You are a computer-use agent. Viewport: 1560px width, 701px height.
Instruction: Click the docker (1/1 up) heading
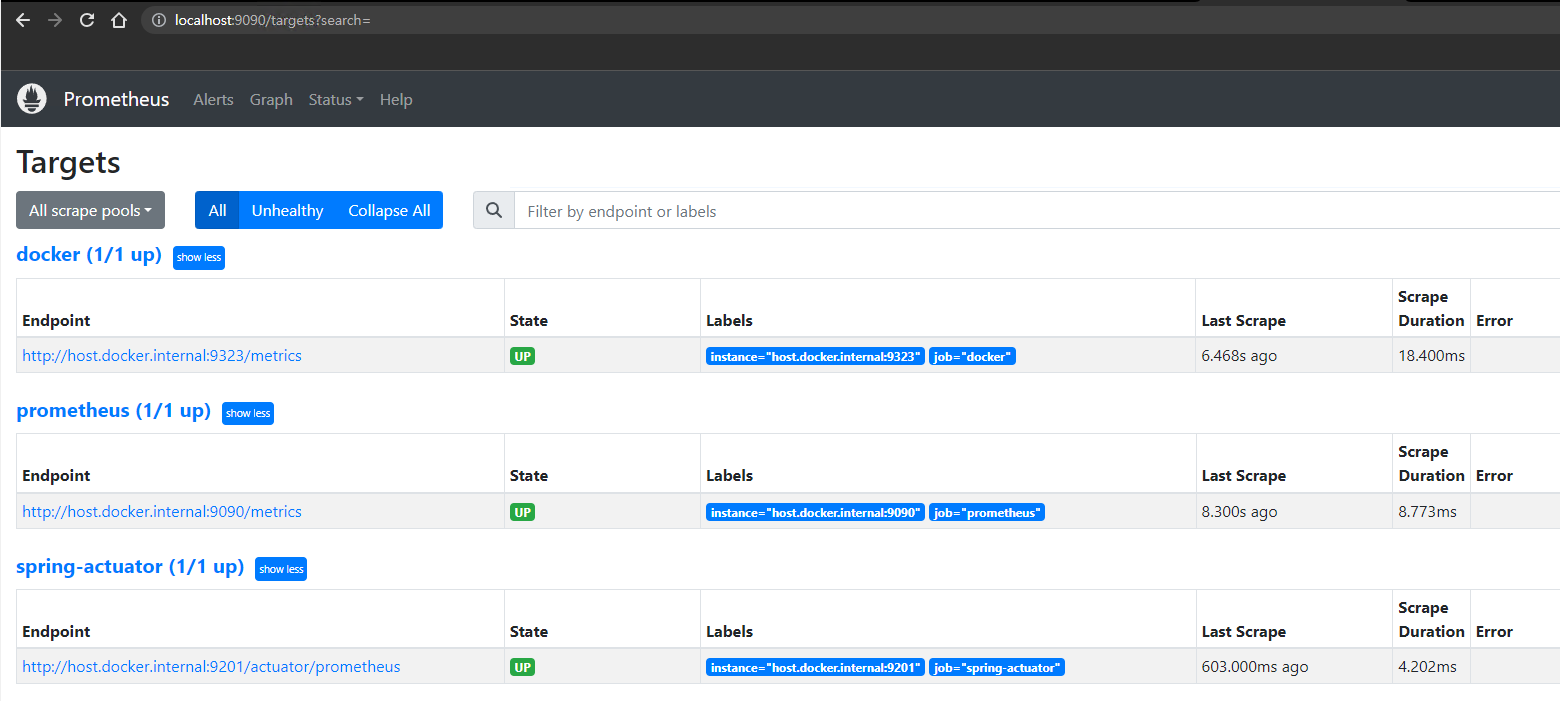point(89,254)
